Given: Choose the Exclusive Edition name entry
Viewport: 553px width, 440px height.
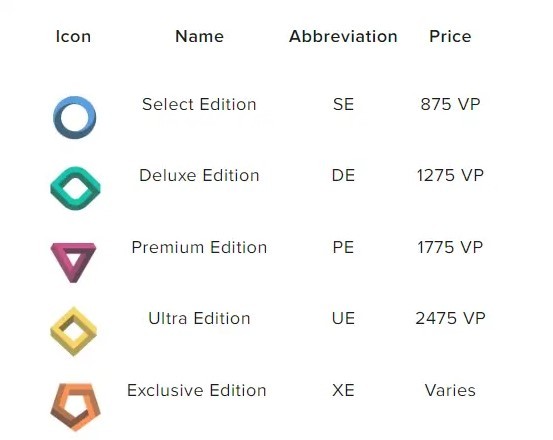Looking at the screenshot, I should (197, 390).
